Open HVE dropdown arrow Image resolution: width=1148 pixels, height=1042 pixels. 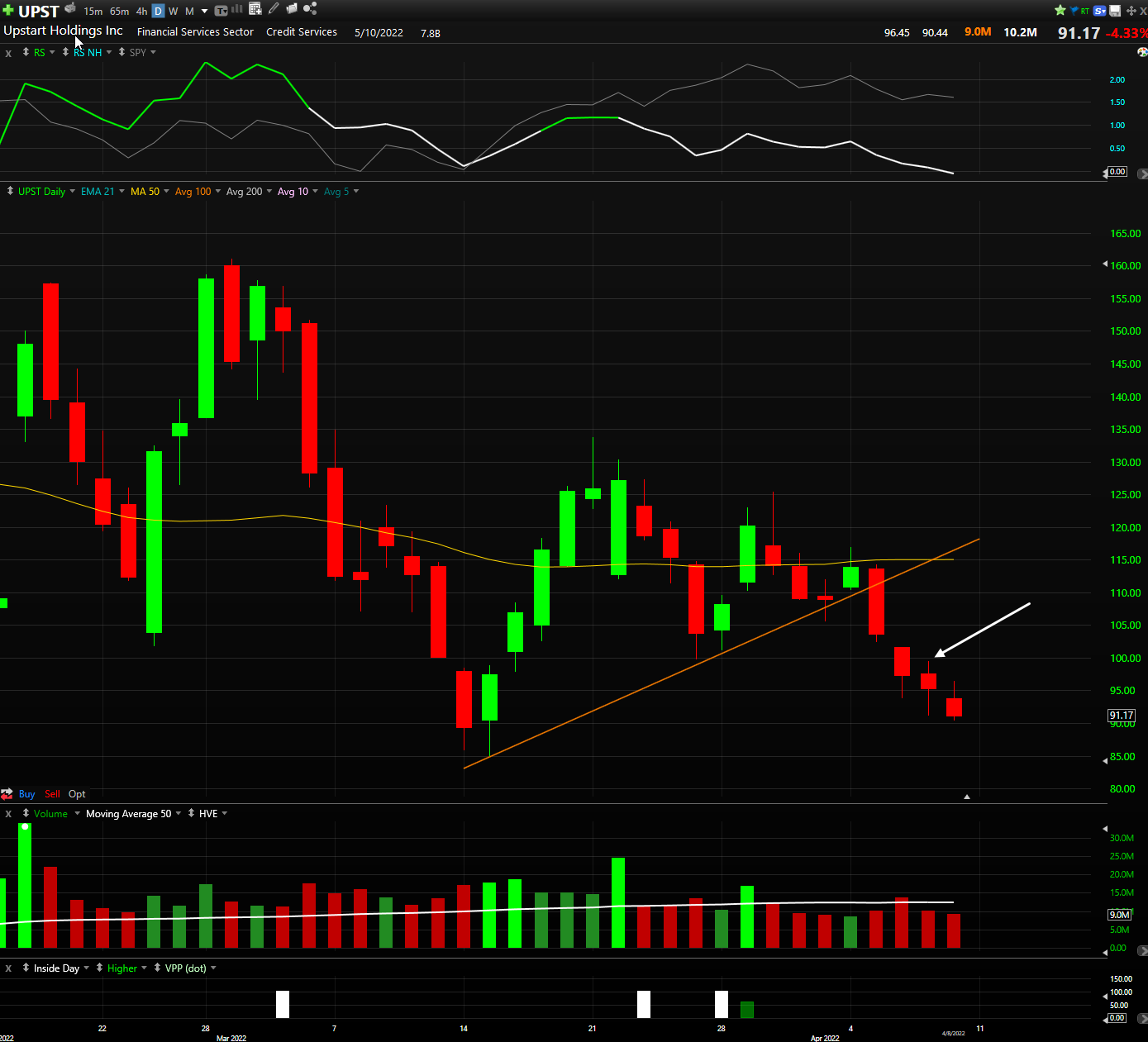(x=225, y=813)
